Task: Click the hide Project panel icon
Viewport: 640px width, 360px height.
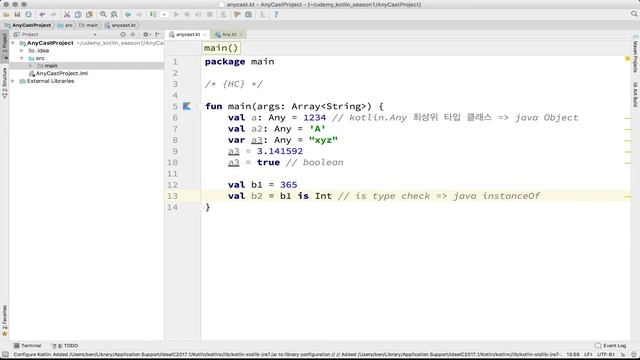Action: 158,35
